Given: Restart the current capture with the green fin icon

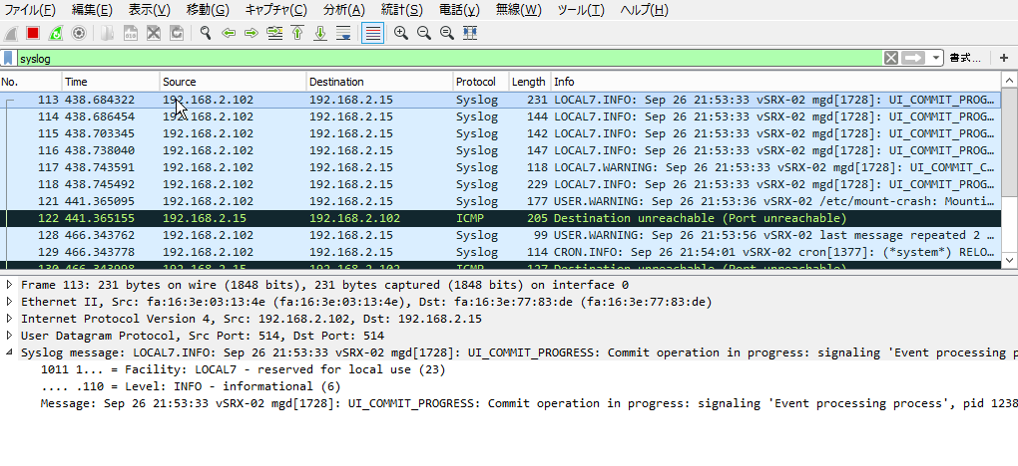Looking at the screenshot, I should [x=56, y=33].
